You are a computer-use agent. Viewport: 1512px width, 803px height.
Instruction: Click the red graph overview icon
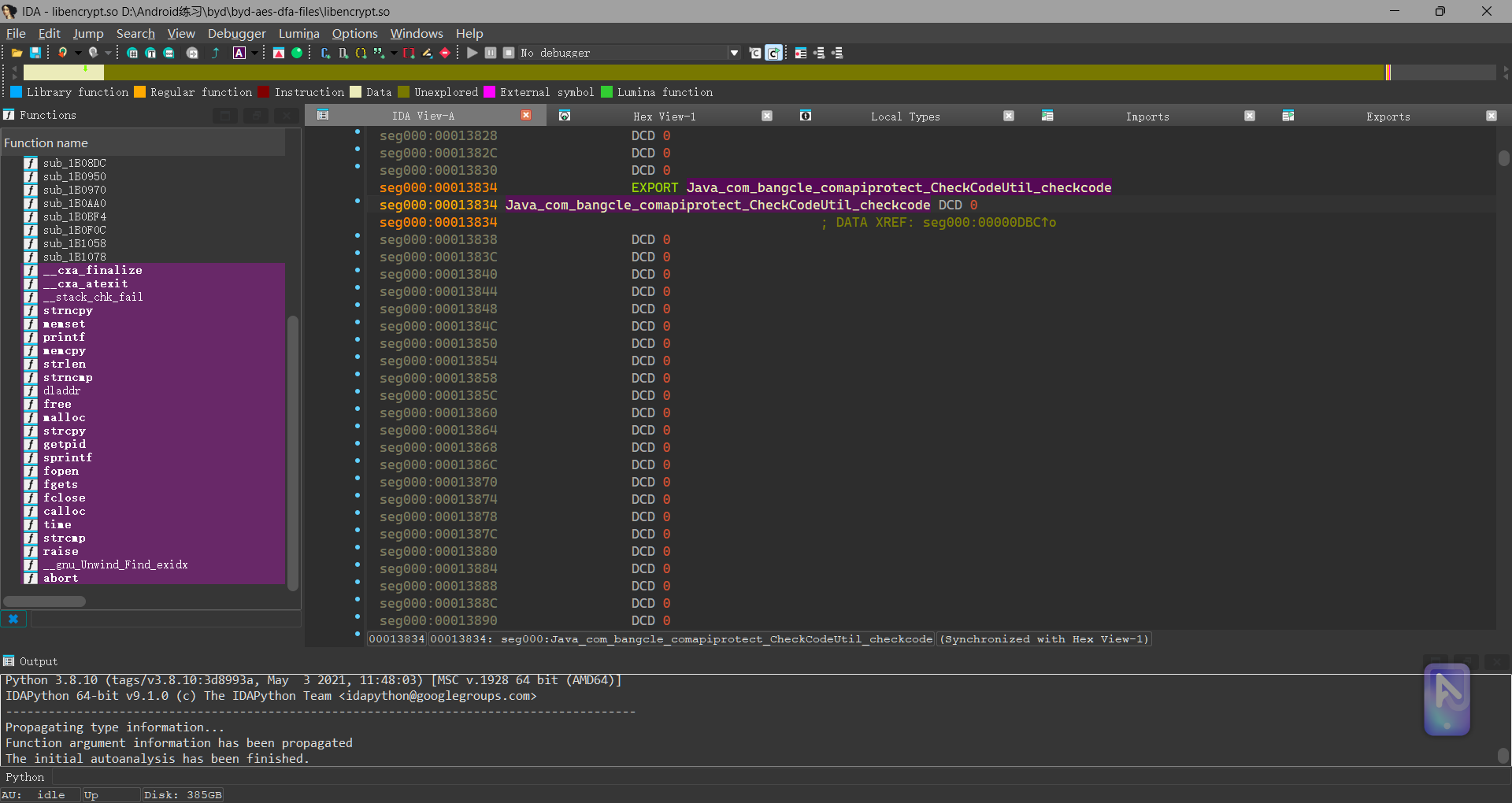279,53
